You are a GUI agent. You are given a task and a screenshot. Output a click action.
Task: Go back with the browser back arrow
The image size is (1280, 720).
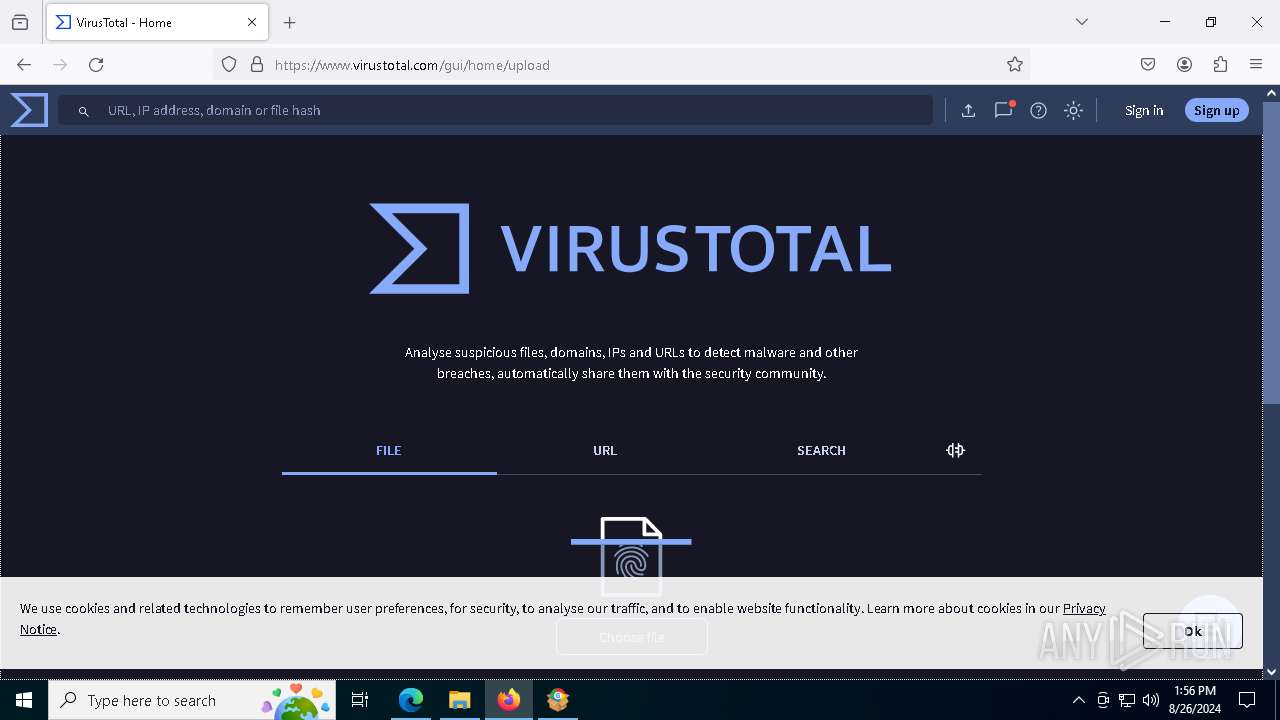pyautogui.click(x=24, y=65)
